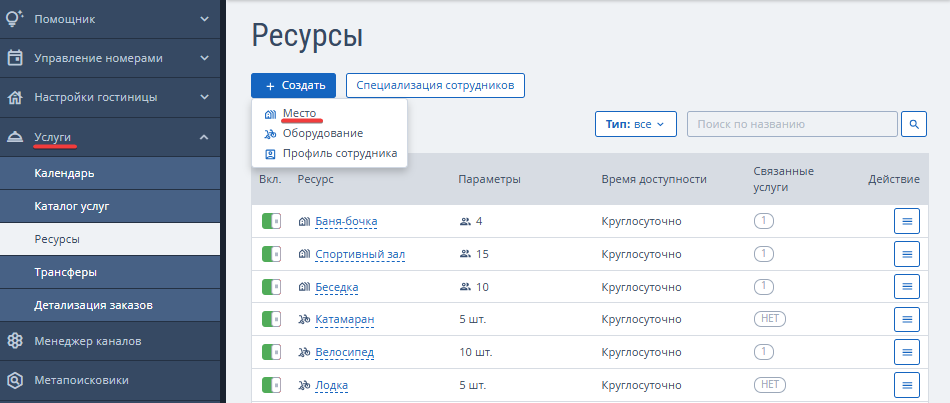Screen dimensions: 950x403
Task: Select Оборудование from the create menu
Action: [323, 133]
